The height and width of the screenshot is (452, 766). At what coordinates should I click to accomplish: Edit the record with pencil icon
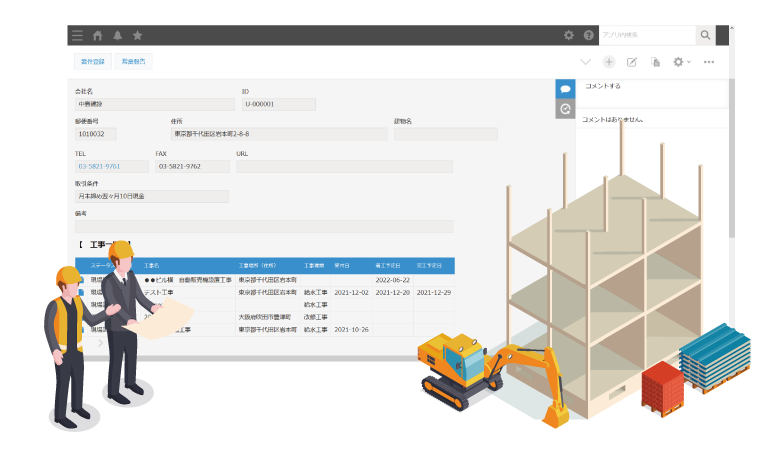632,62
